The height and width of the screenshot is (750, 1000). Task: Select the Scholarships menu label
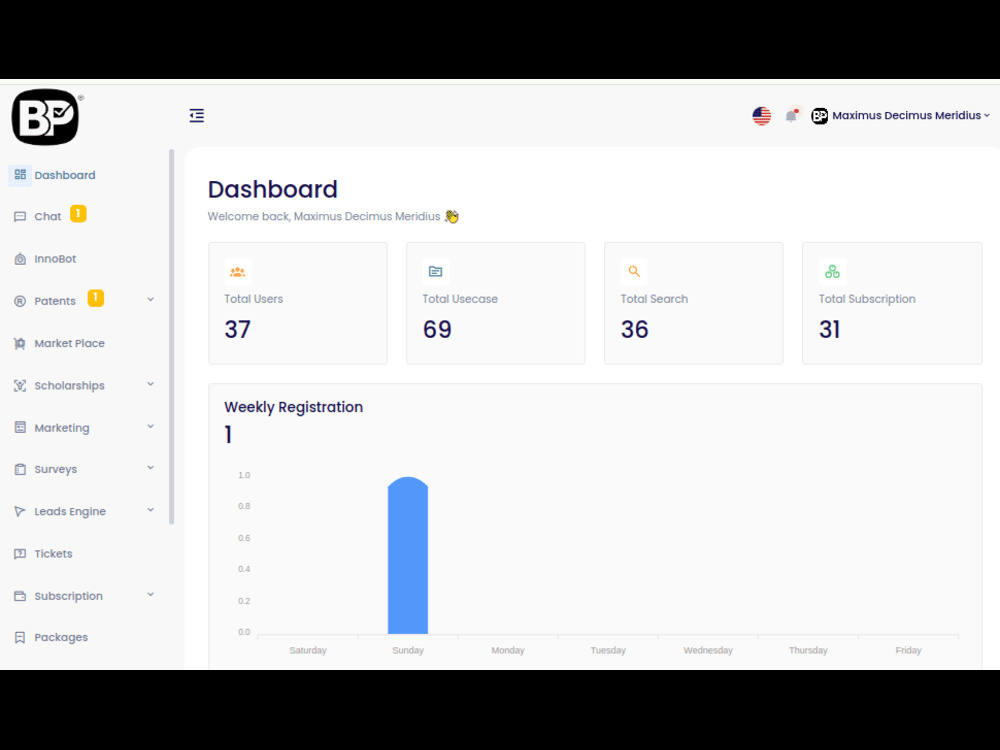point(70,386)
